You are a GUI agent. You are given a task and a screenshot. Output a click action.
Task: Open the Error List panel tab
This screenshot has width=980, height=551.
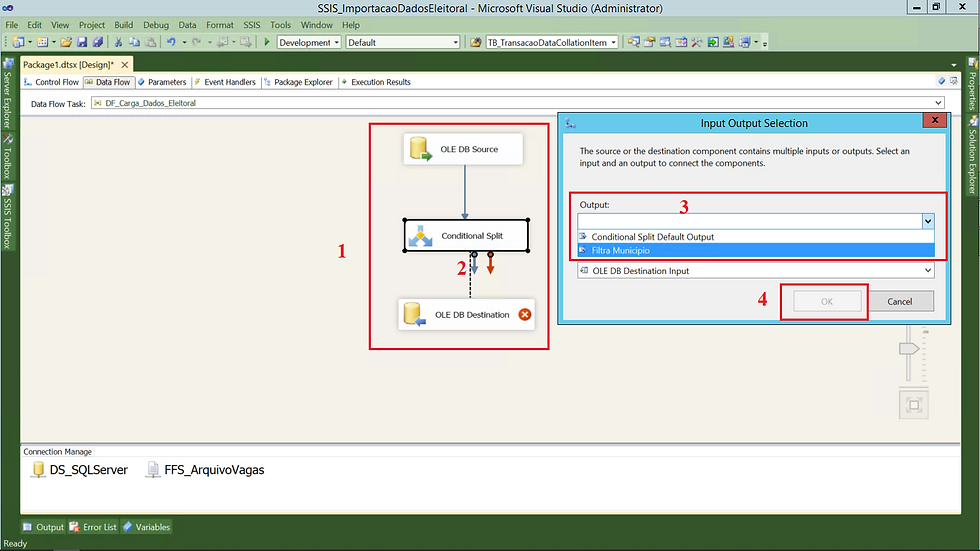93,527
